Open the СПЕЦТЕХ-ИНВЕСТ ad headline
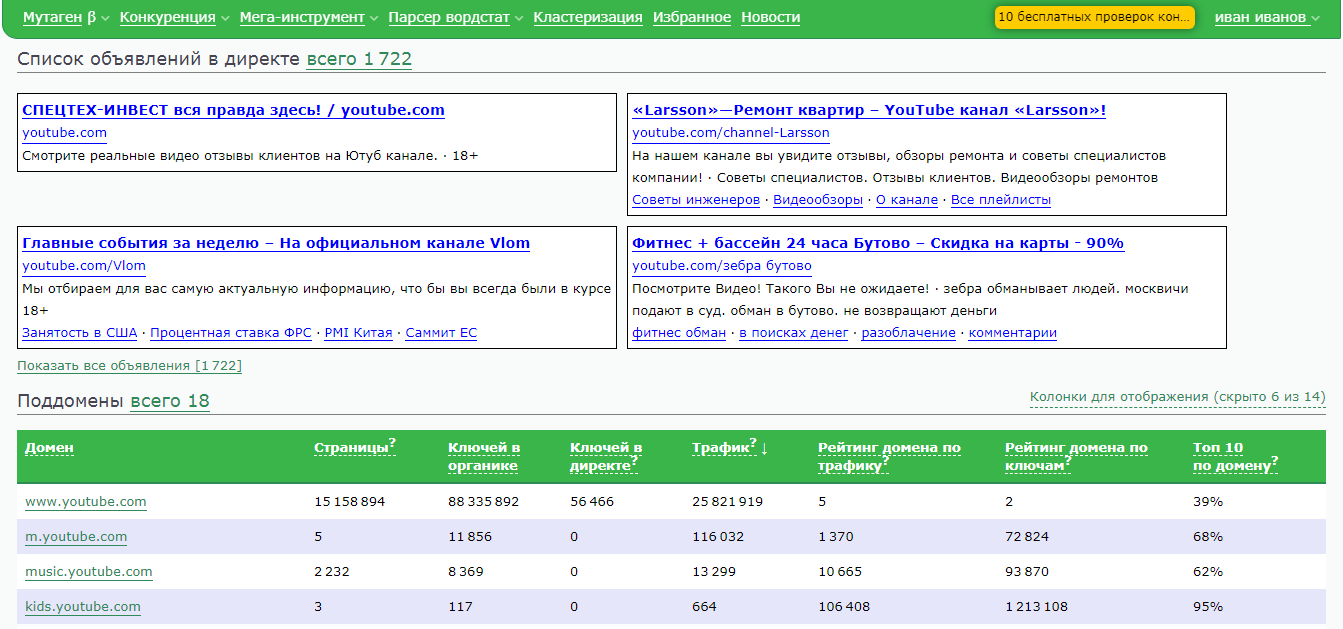This screenshot has width=1343, height=629. coord(233,110)
